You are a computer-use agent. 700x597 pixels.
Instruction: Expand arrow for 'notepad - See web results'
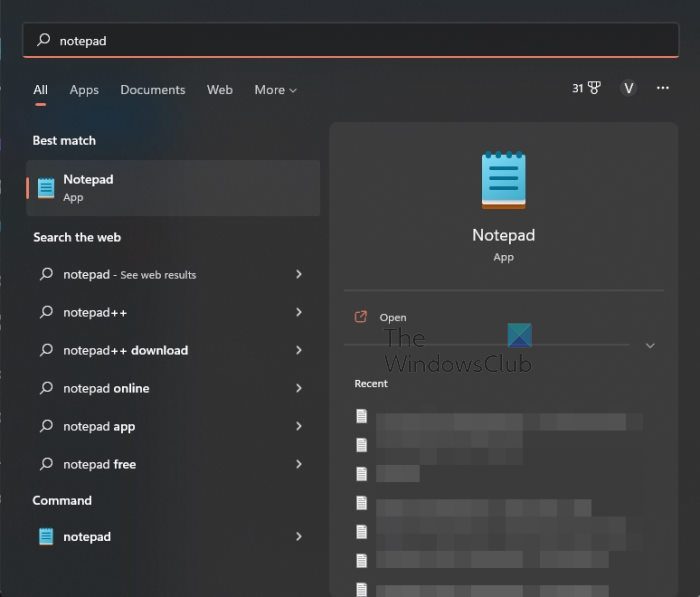tap(299, 274)
